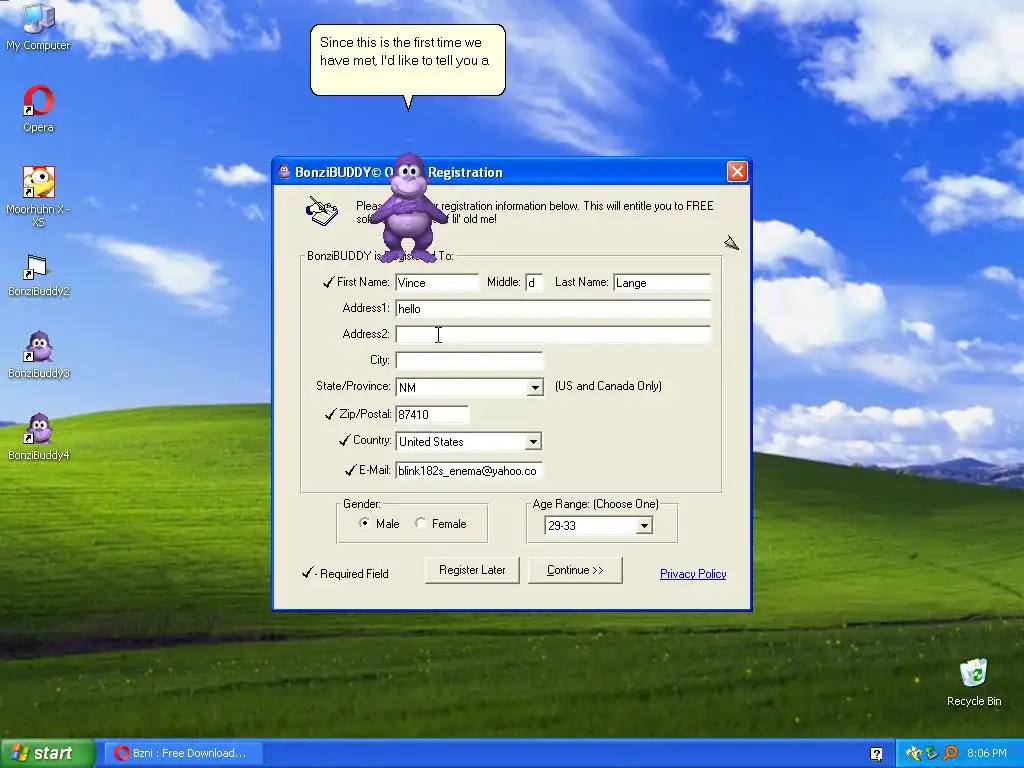The height and width of the screenshot is (768, 1024).
Task: Click Bonzi's speech balloon
Action: click(408, 60)
